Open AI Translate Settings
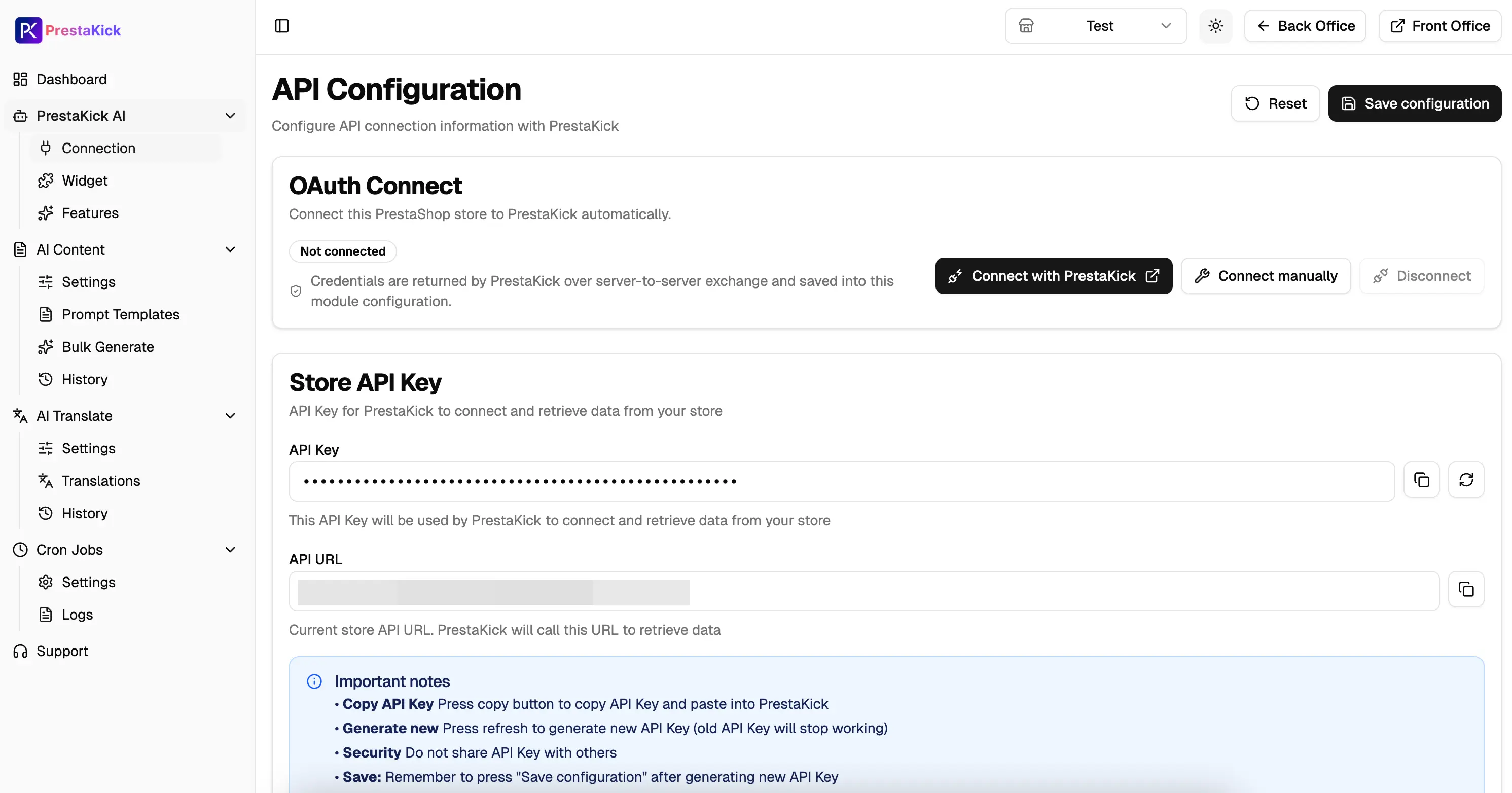The height and width of the screenshot is (793, 1512). (x=89, y=448)
